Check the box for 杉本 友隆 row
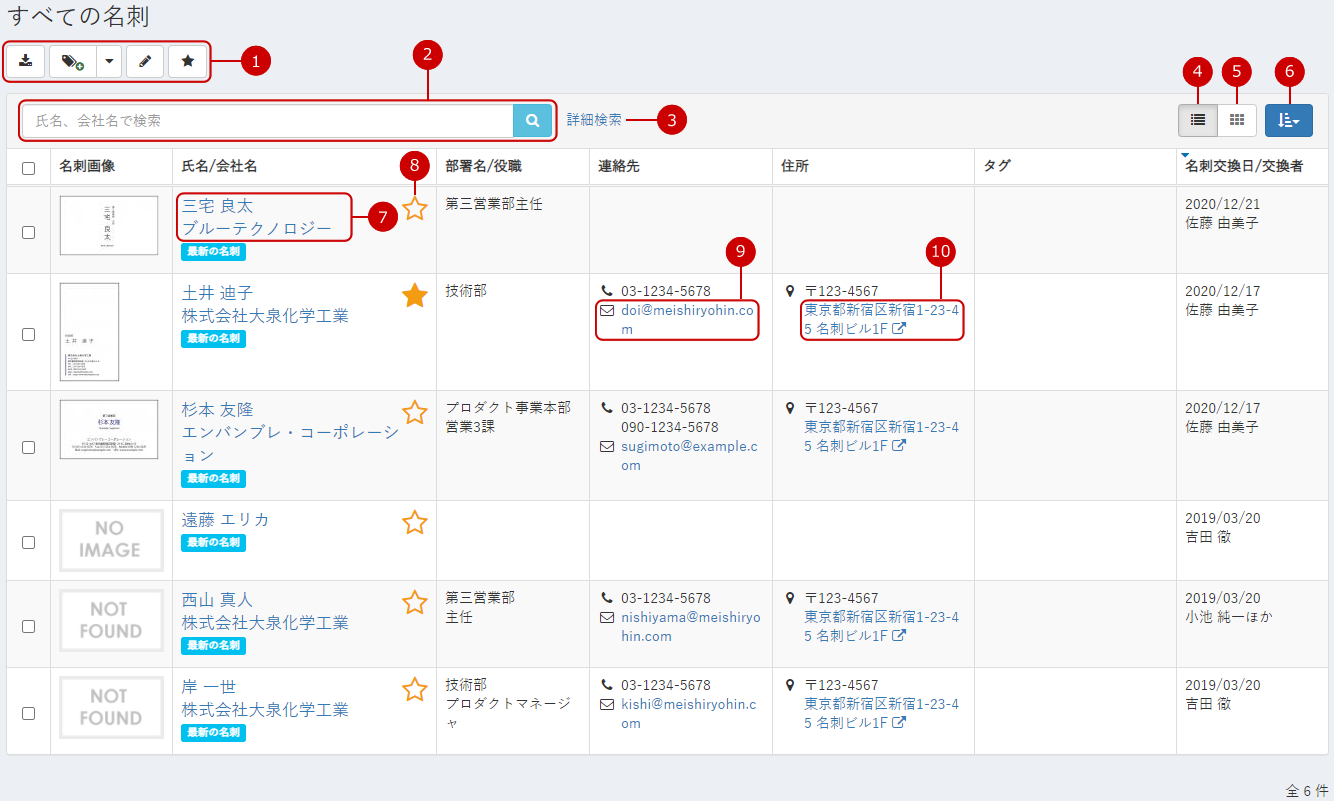Image resolution: width=1334 pixels, height=801 pixels. (28, 447)
